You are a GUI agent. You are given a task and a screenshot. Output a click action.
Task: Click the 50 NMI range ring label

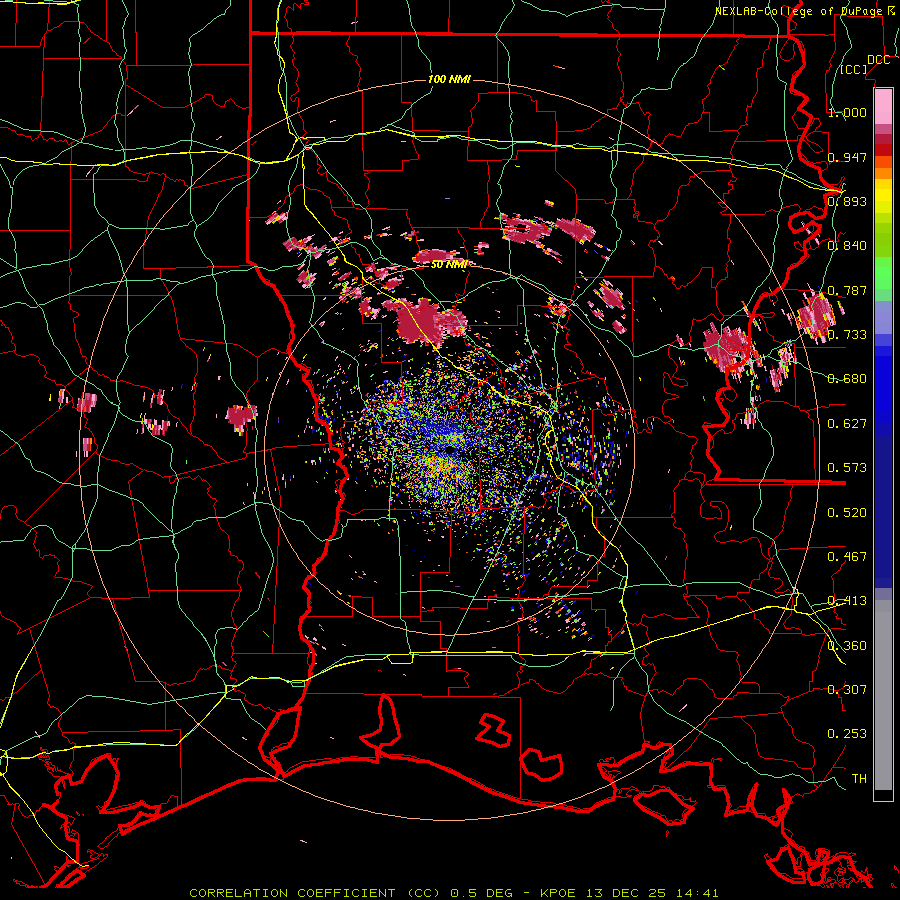(x=448, y=265)
